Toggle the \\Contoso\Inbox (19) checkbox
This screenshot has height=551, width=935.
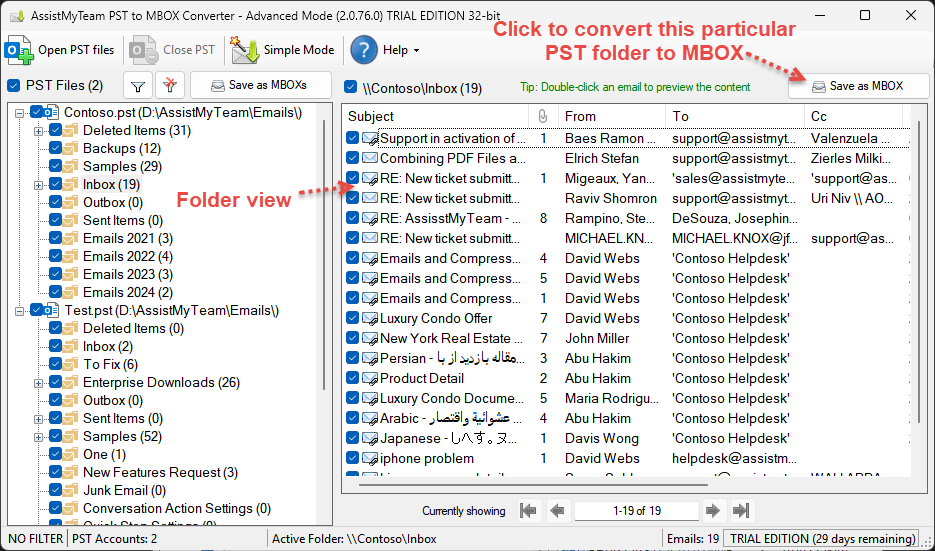pos(351,88)
